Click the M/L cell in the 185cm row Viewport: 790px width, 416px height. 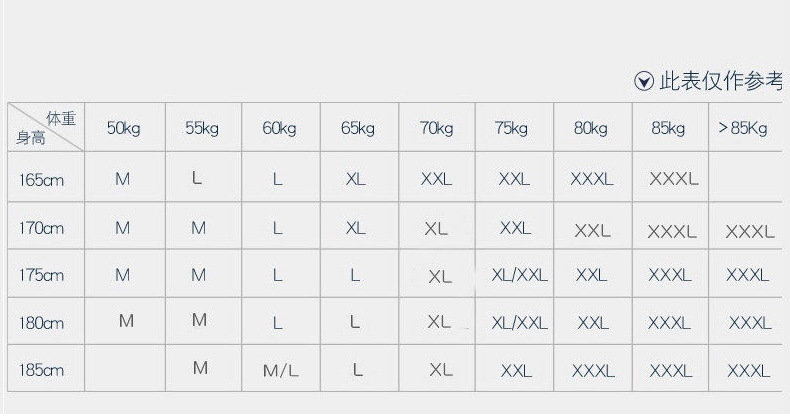(x=280, y=370)
